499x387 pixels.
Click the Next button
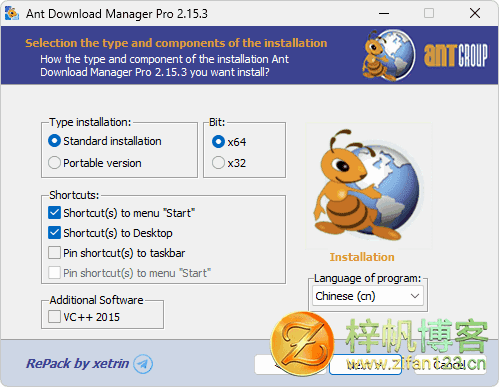click(365, 365)
